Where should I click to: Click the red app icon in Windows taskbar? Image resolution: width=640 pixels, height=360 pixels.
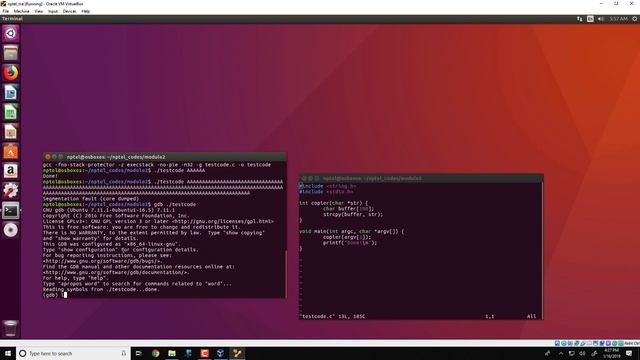204,353
